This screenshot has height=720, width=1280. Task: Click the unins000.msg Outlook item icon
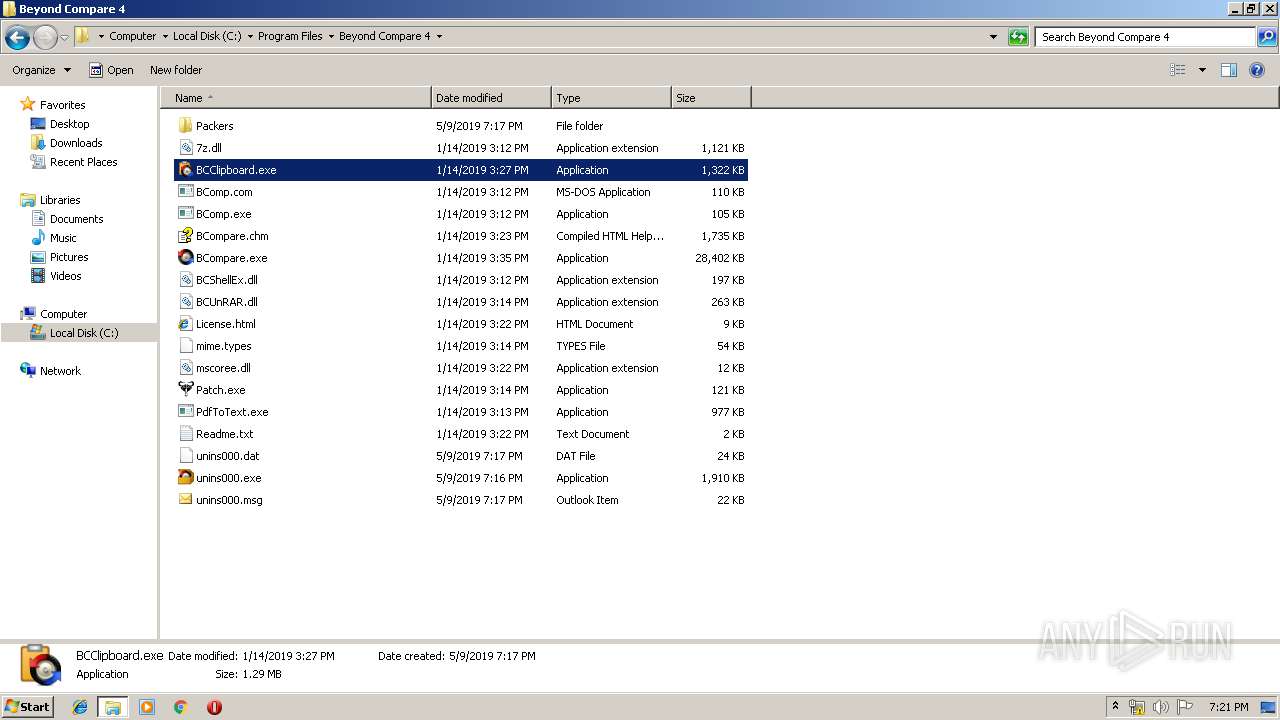[185, 499]
